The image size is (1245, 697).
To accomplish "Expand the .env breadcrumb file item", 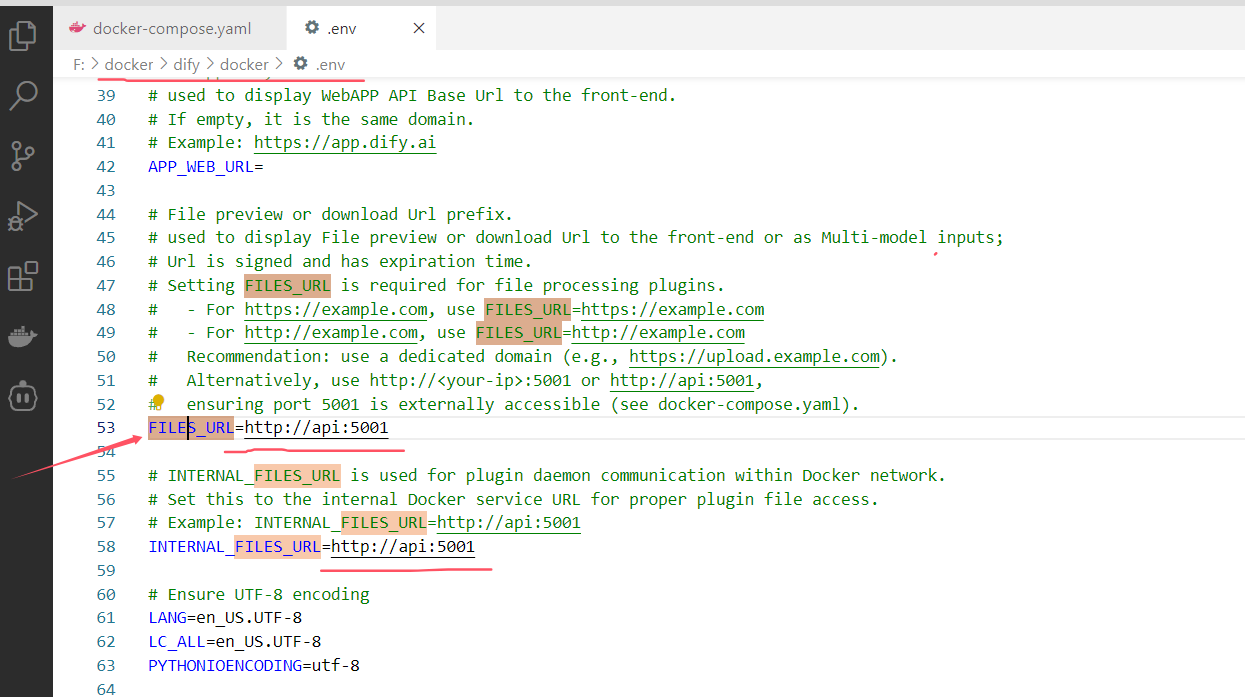I will [x=329, y=65].
